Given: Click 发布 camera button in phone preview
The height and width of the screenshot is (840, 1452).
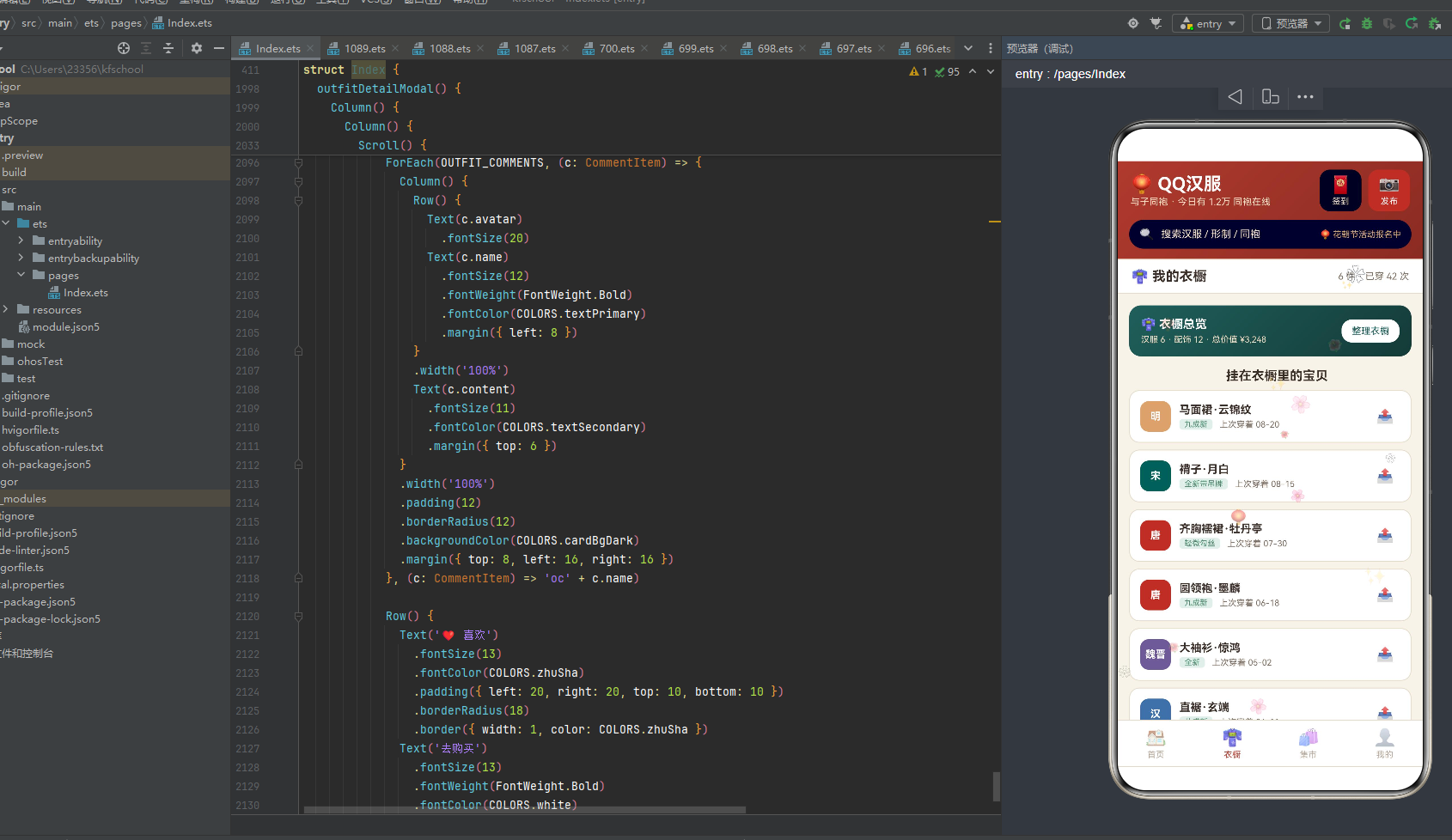Looking at the screenshot, I should coord(1388,190).
